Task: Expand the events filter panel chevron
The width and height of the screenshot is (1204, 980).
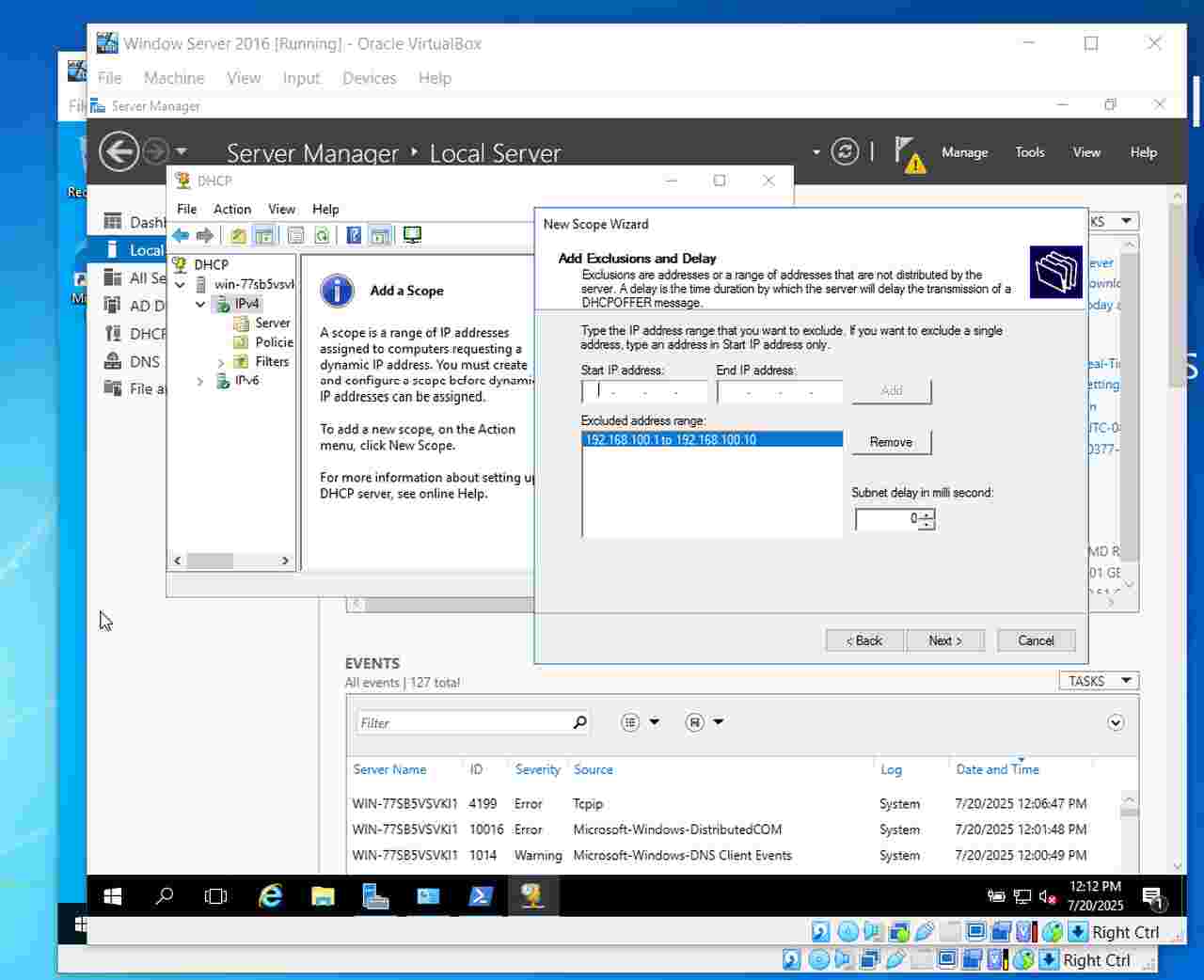Action: tap(1116, 722)
